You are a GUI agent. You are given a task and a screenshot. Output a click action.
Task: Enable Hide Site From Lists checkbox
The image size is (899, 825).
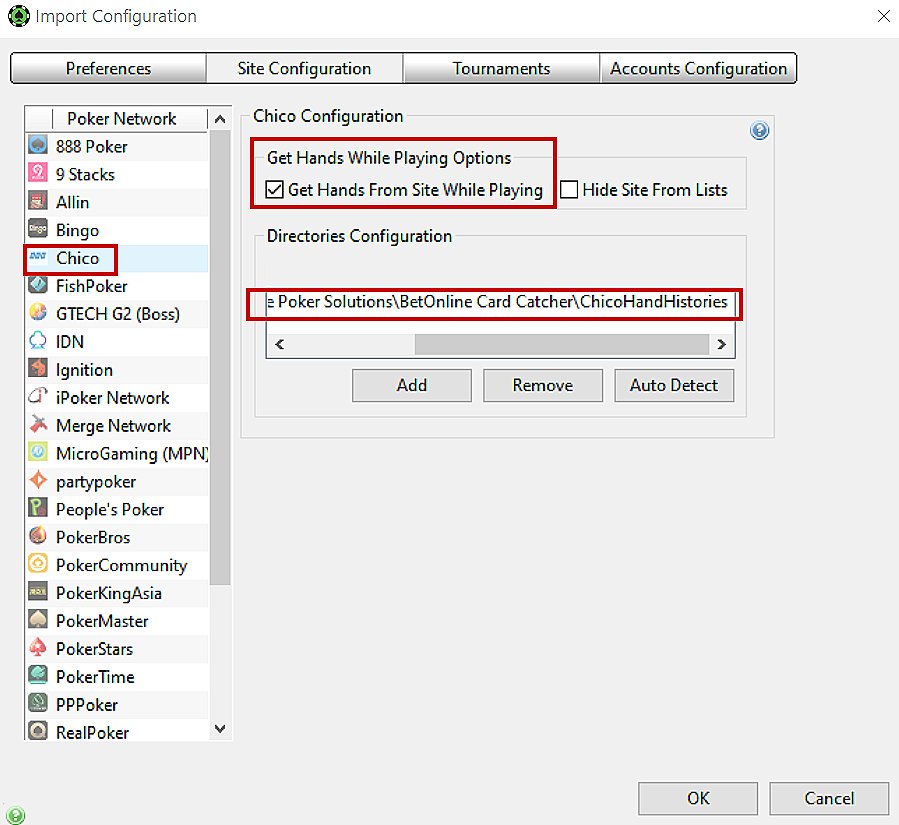[569, 189]
